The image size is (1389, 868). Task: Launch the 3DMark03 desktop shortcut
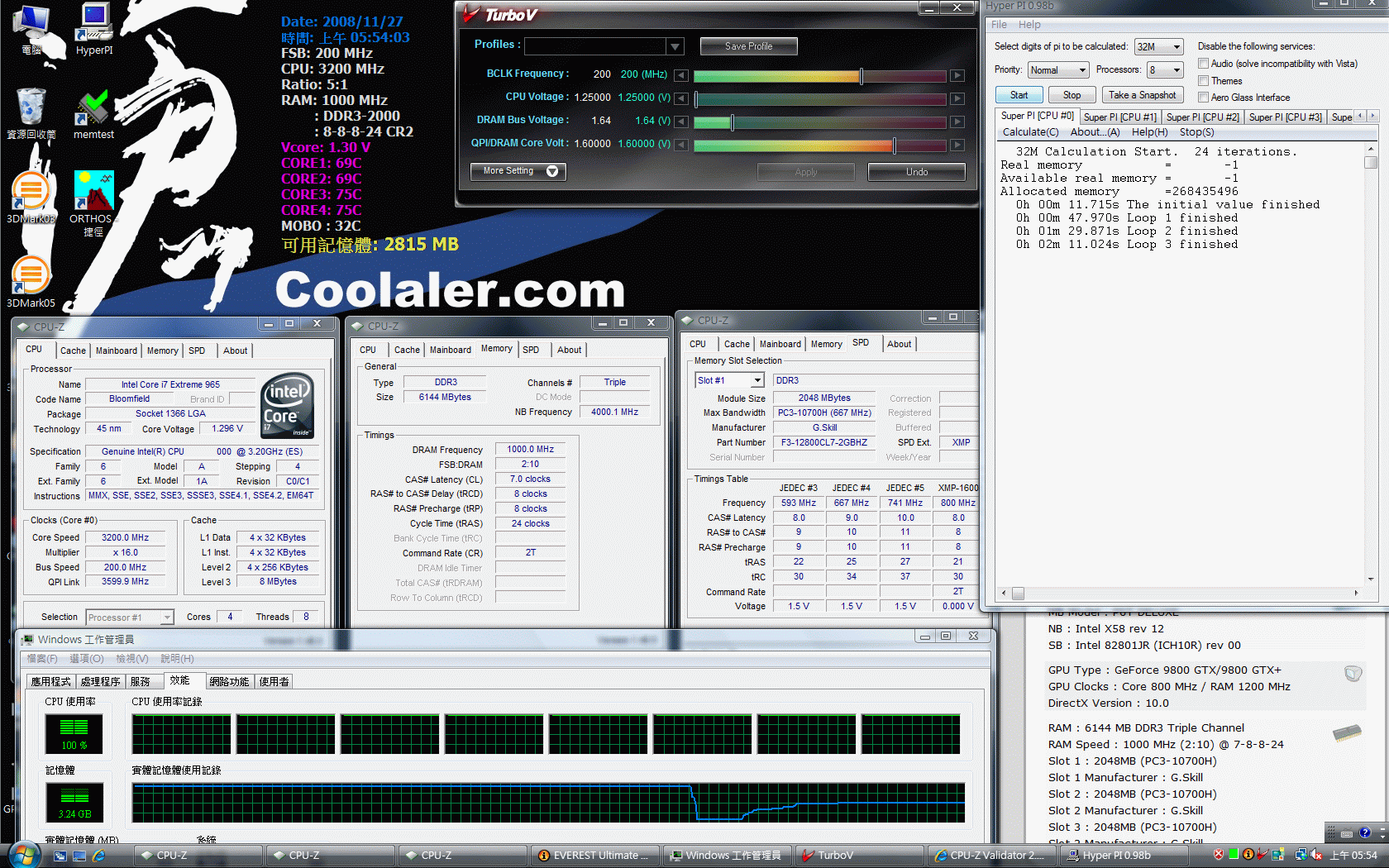coord(31,198)
